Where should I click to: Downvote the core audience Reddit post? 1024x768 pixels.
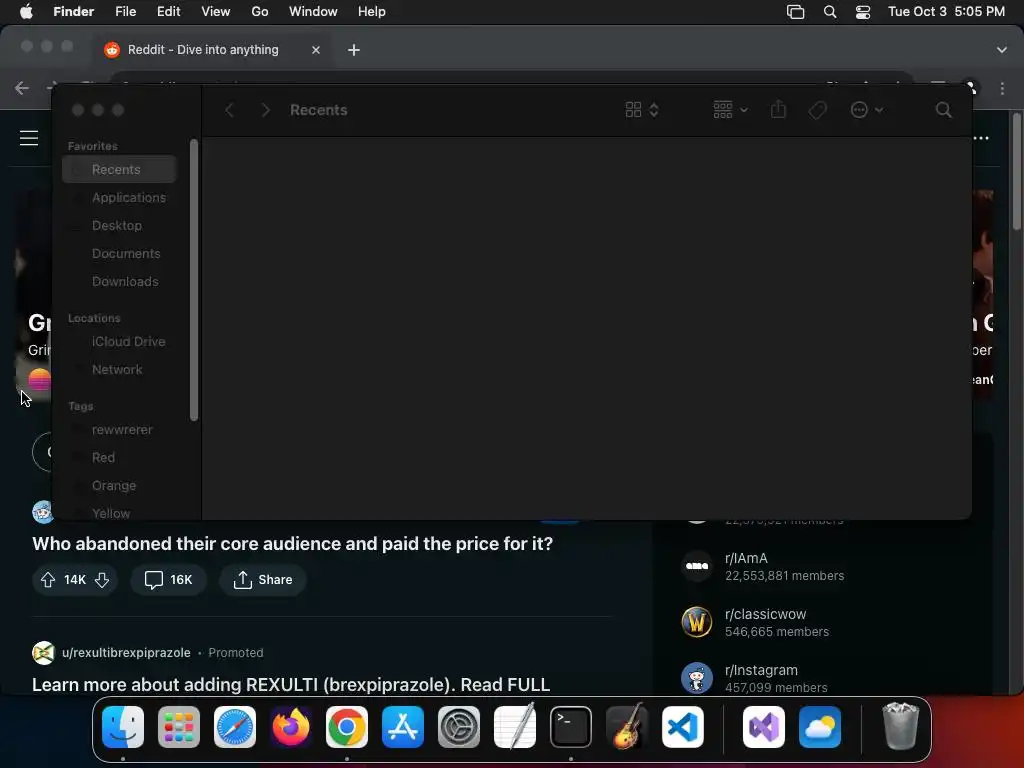[x=102, y=579]
